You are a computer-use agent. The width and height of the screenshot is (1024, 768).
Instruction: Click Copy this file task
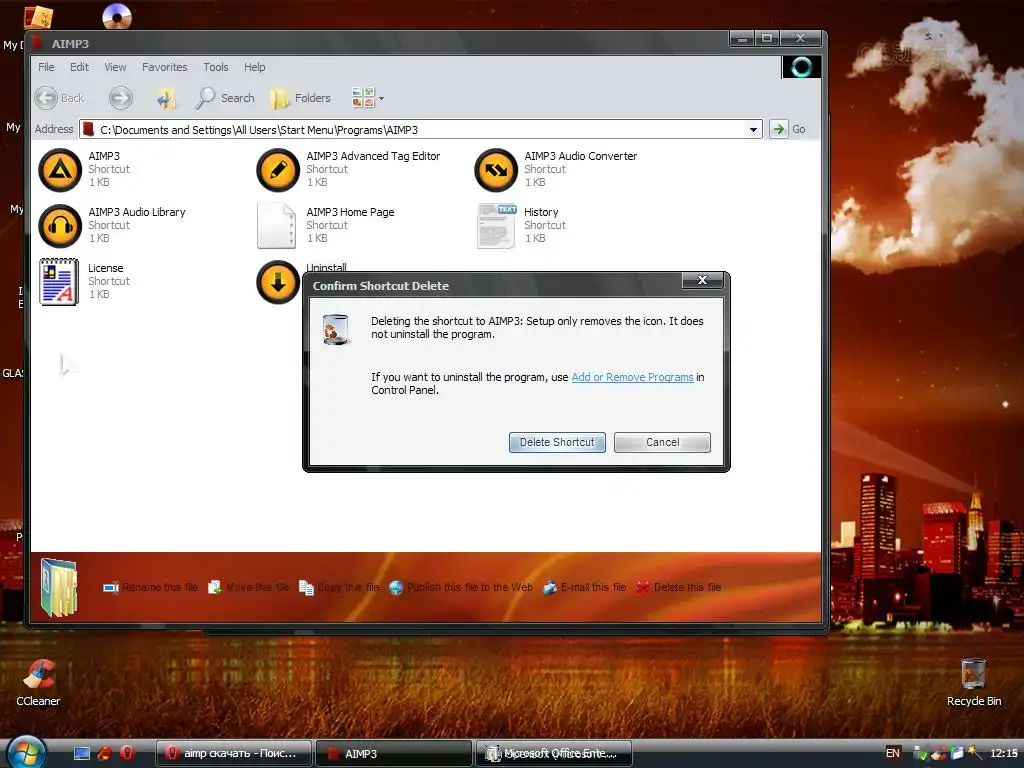pyautogui.click(x=339, y=587)
